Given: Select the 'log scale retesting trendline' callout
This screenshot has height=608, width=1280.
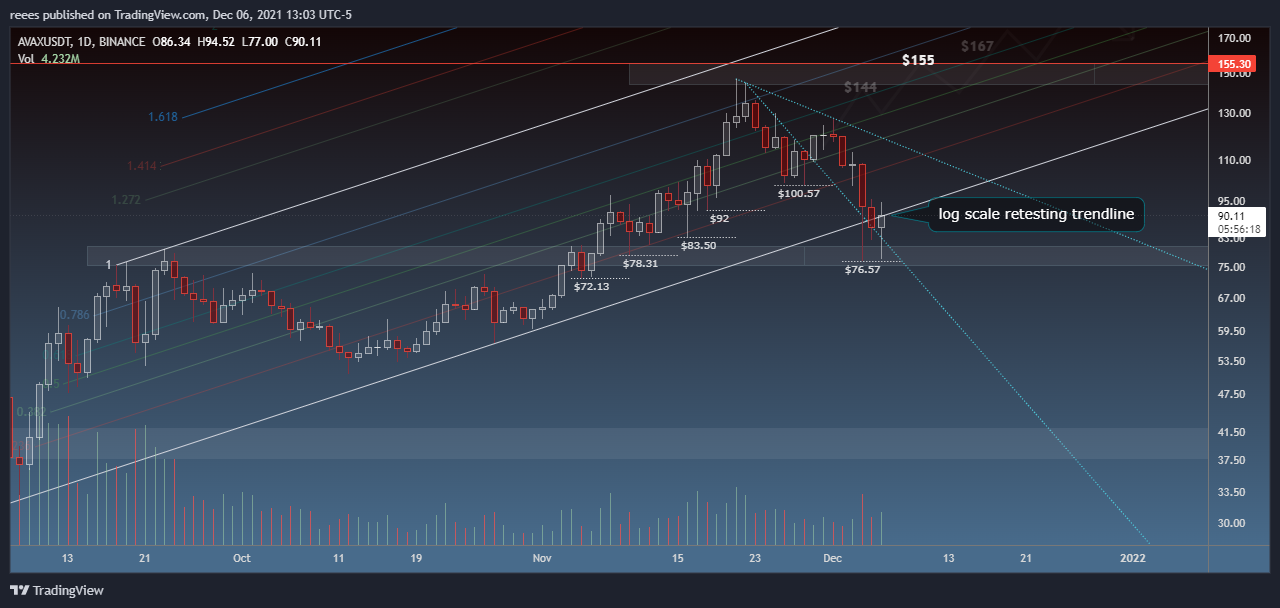Looking at the screenshot, I should (x=1036, y=214).
